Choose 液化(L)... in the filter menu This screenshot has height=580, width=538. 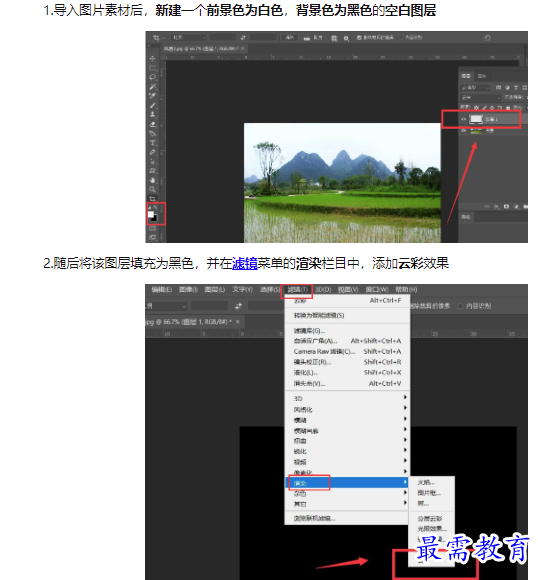tap(348, 372)
